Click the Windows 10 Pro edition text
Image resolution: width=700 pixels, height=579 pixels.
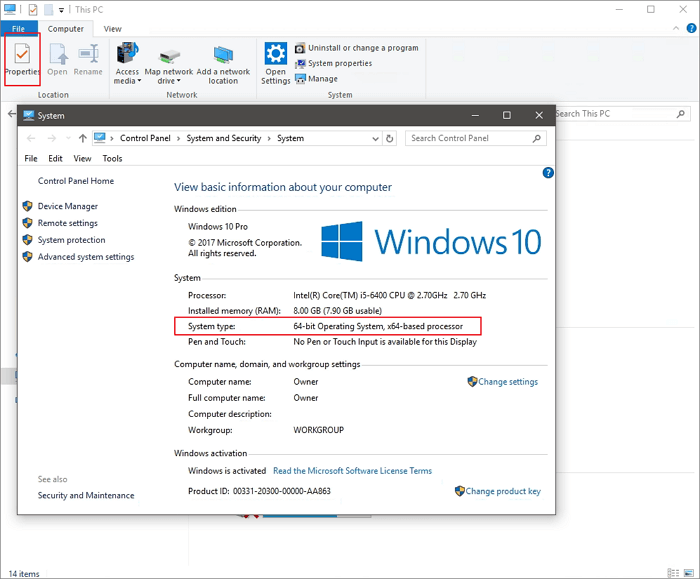[x=218, y=227]
